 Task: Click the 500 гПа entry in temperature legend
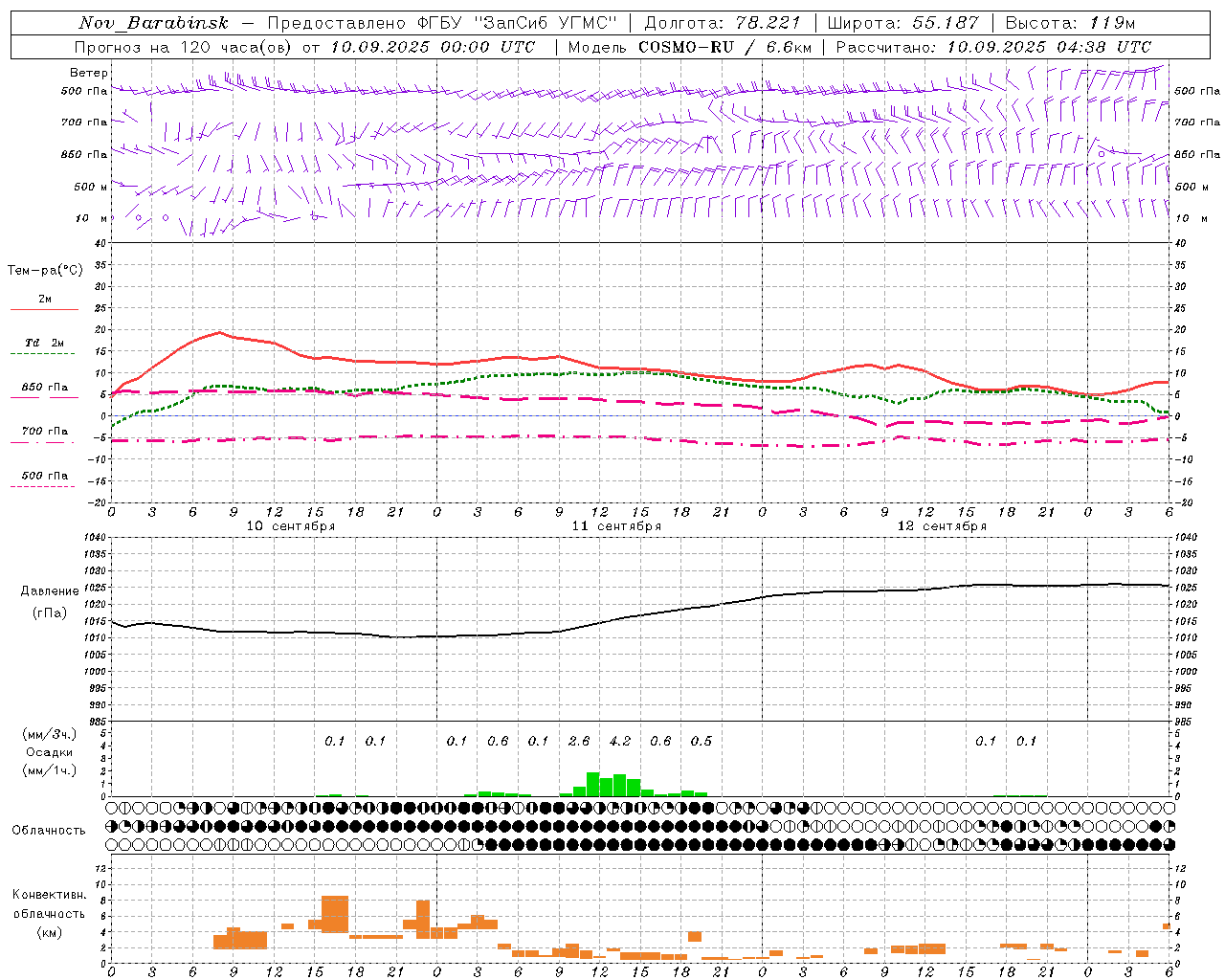pos(45,476)
